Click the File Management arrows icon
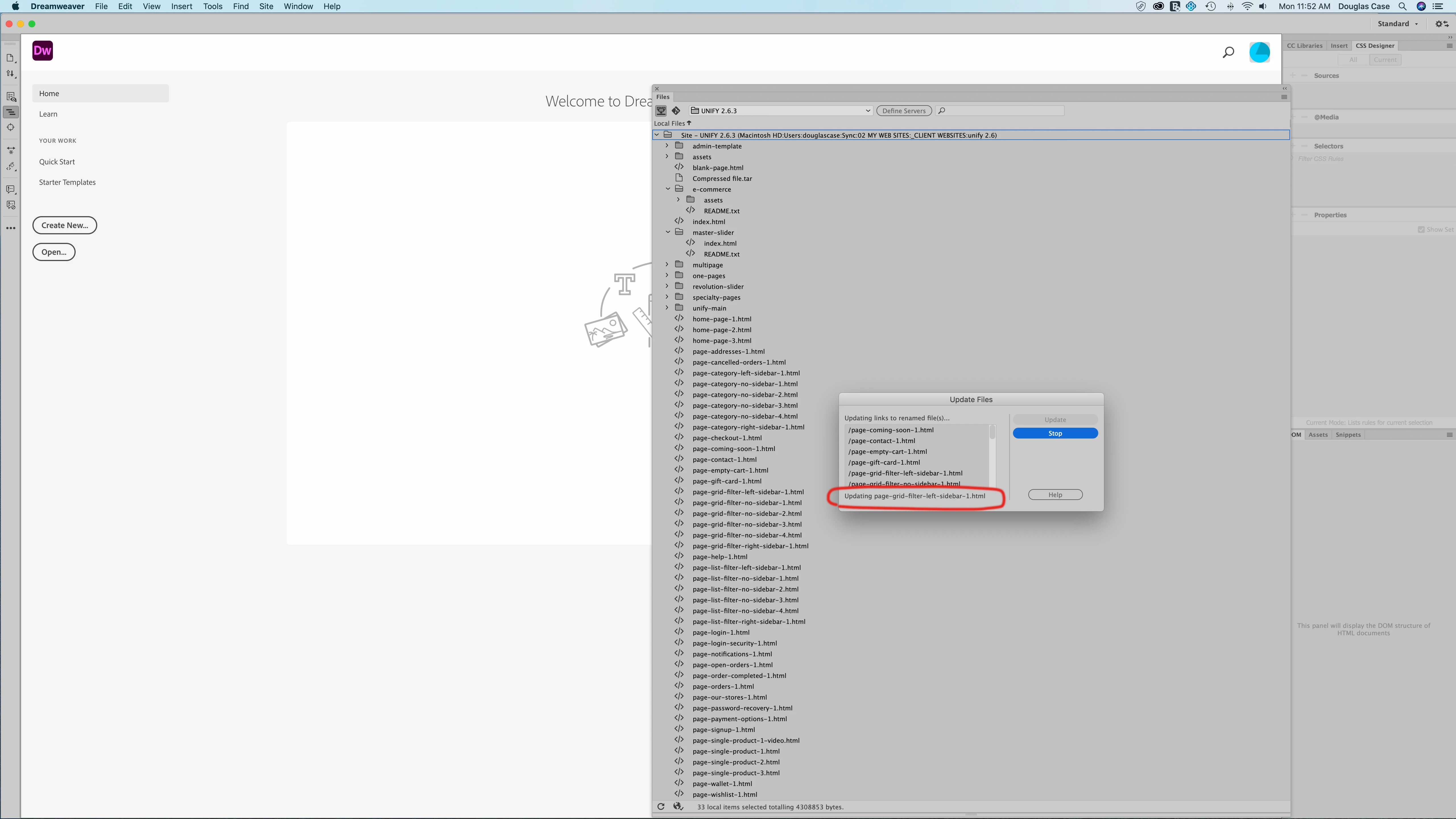 [10, 74]
